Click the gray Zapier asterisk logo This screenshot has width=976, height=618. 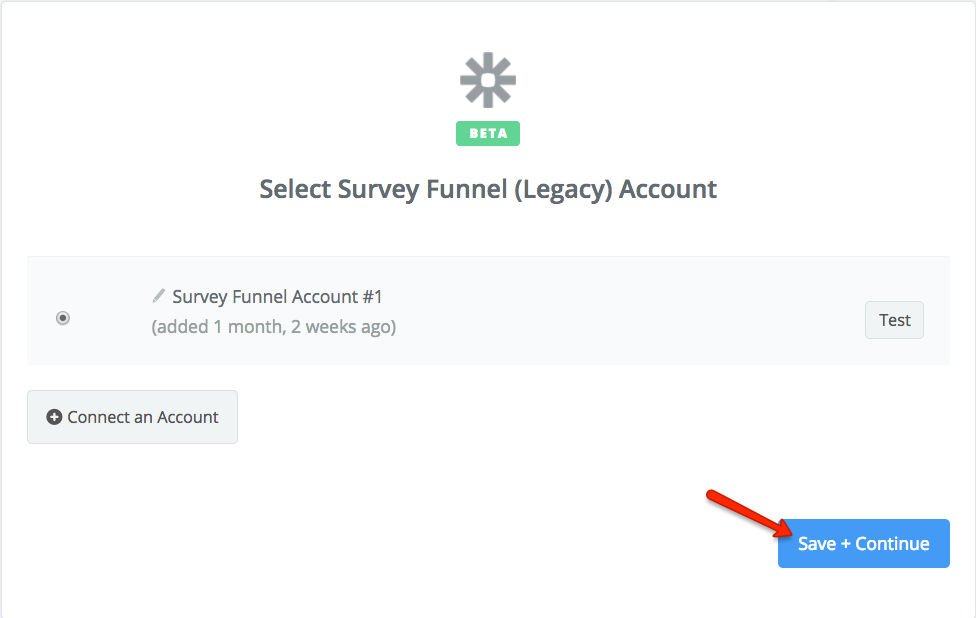pos(488,81)
